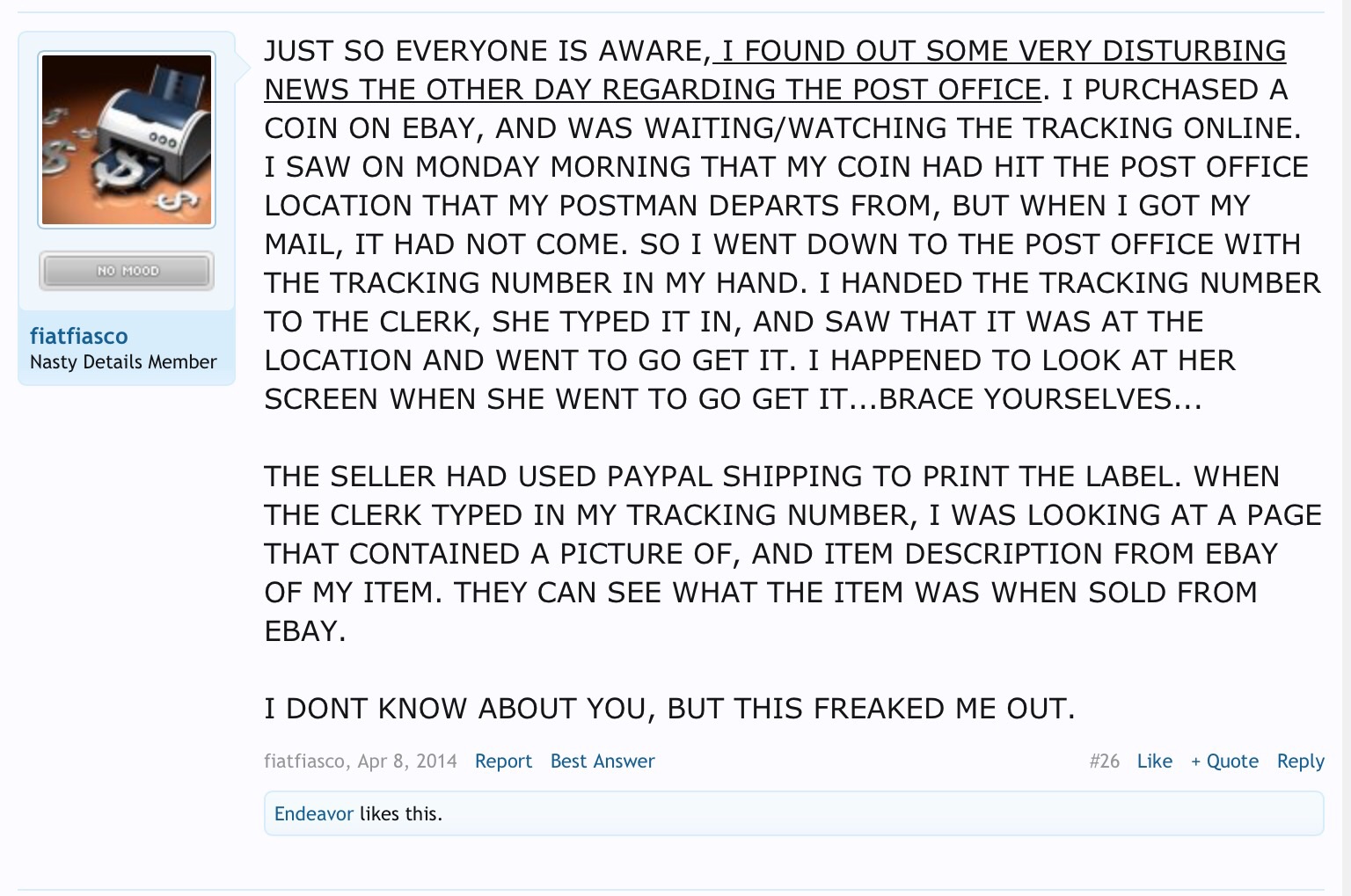
Task: Click fiatfiasco's printer avatar image
Action: click(x=127, y=140)
